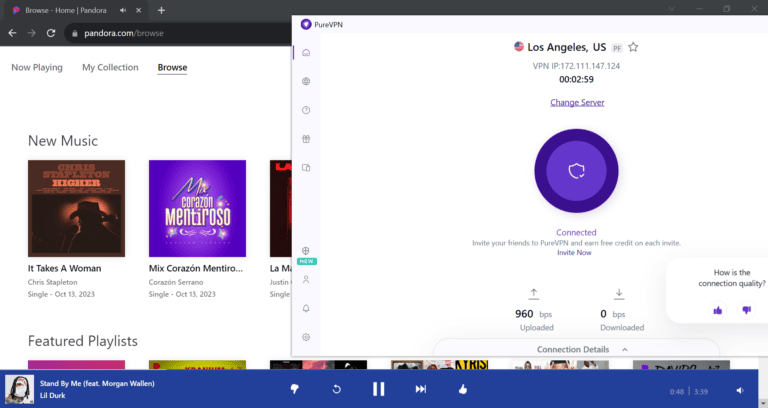This screenshot has width=768, height=408.
Task: Favorite Los Angeles server with star
Action: (633, 47)
